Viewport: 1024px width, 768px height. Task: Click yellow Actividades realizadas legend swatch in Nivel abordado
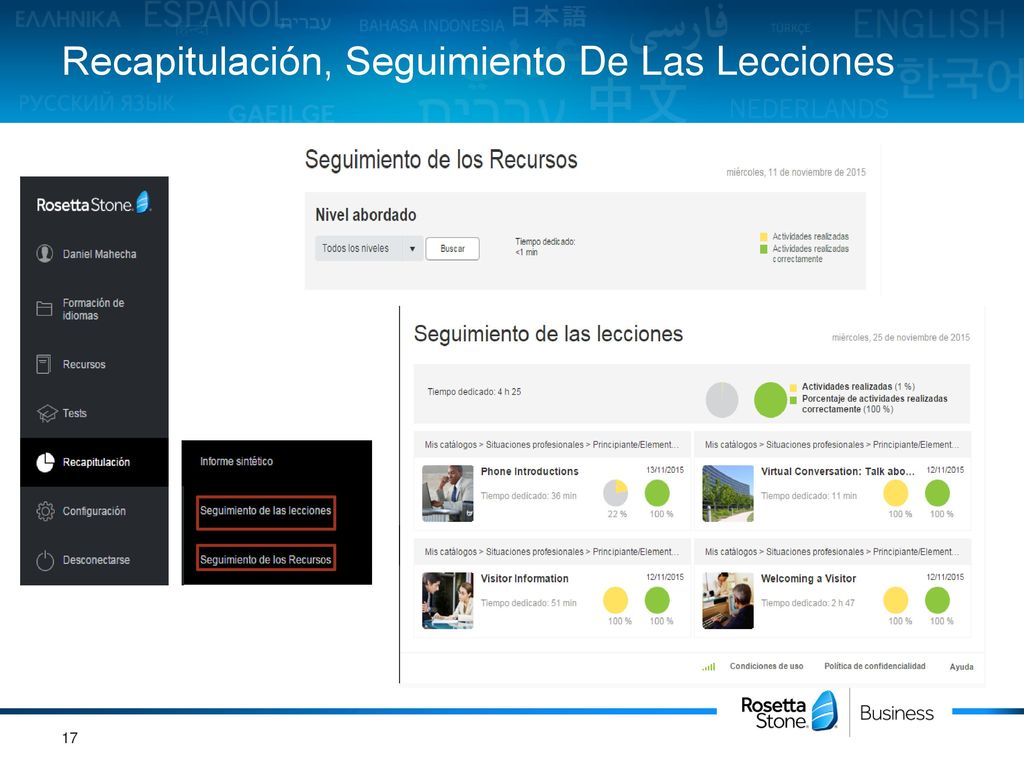coord(763,237)
